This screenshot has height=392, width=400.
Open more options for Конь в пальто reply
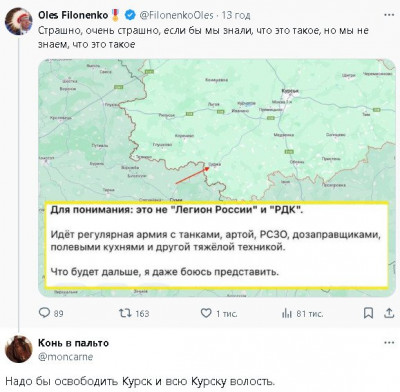tap(389, 343)
